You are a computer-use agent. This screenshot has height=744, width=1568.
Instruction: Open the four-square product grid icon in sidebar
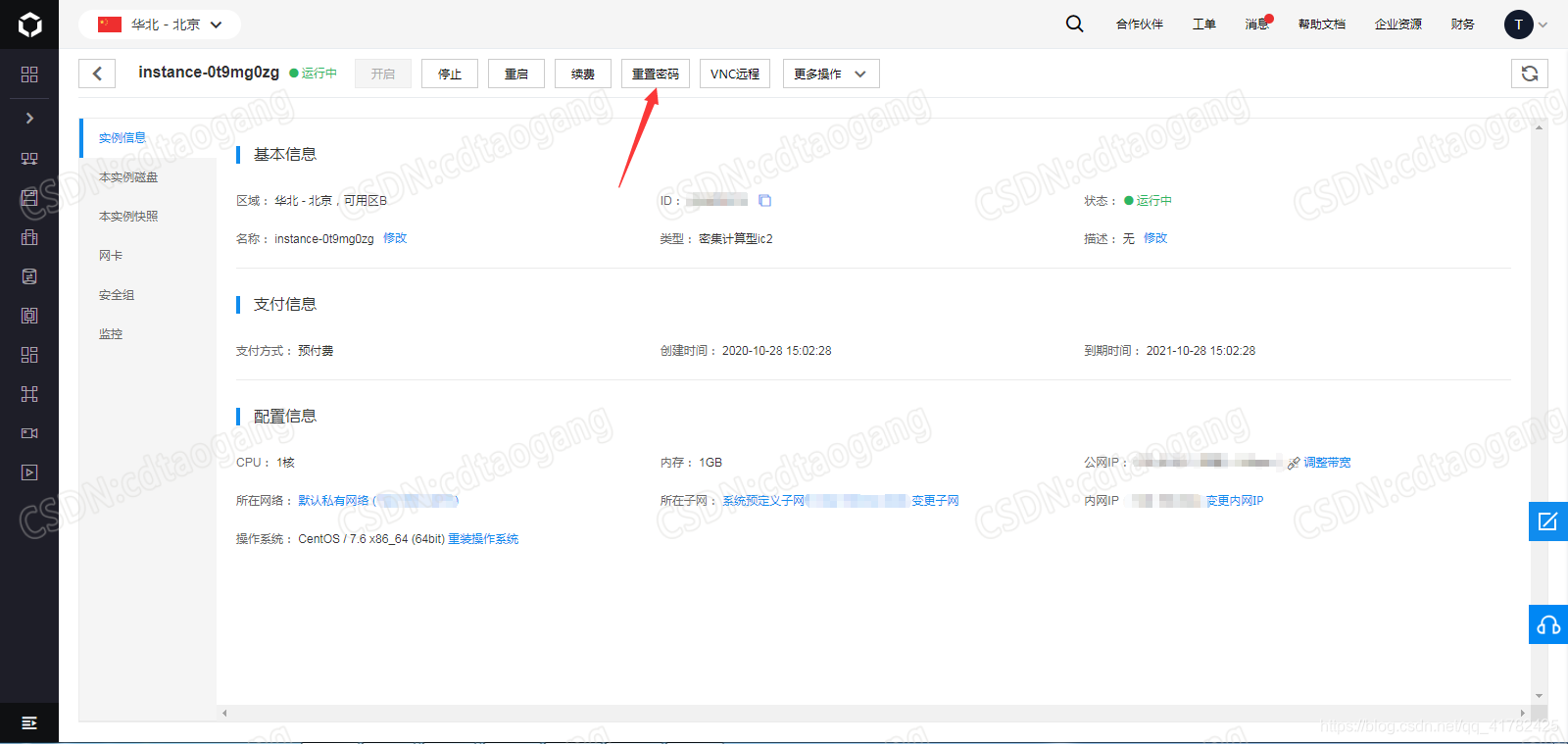tap(29, 74)
